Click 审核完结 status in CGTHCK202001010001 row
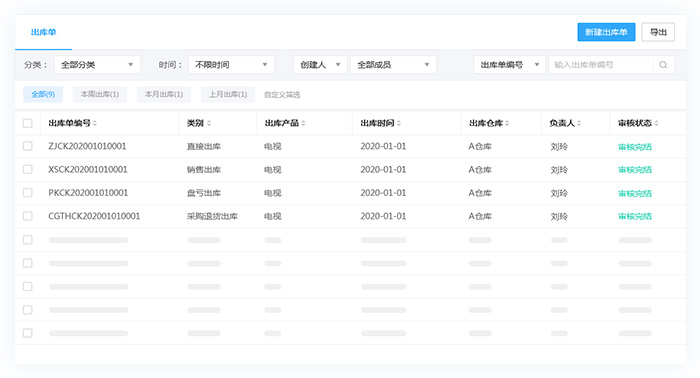The width and height of the screenshot is (700, 378). pos(635,216)
